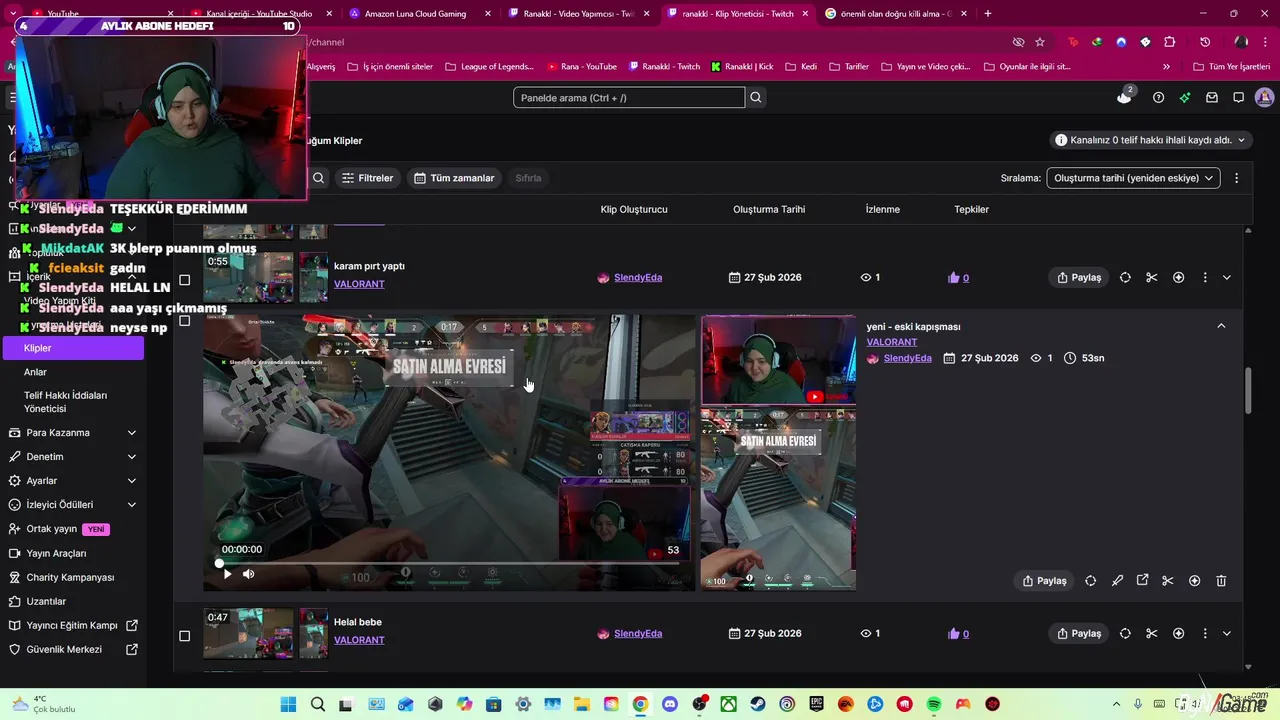Open the clip search magnifier icon
This screenshot has width=1280, height=720.
point(318,178)
